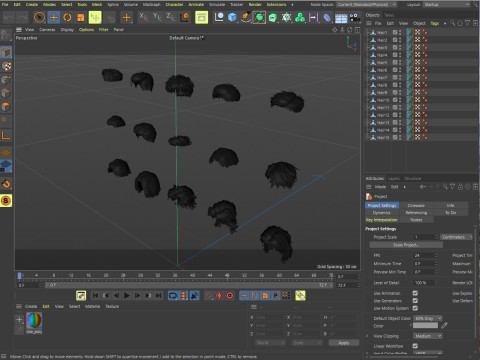
Task: Expand the View Clipping disclosure arrow
Action: click(367, 336)
